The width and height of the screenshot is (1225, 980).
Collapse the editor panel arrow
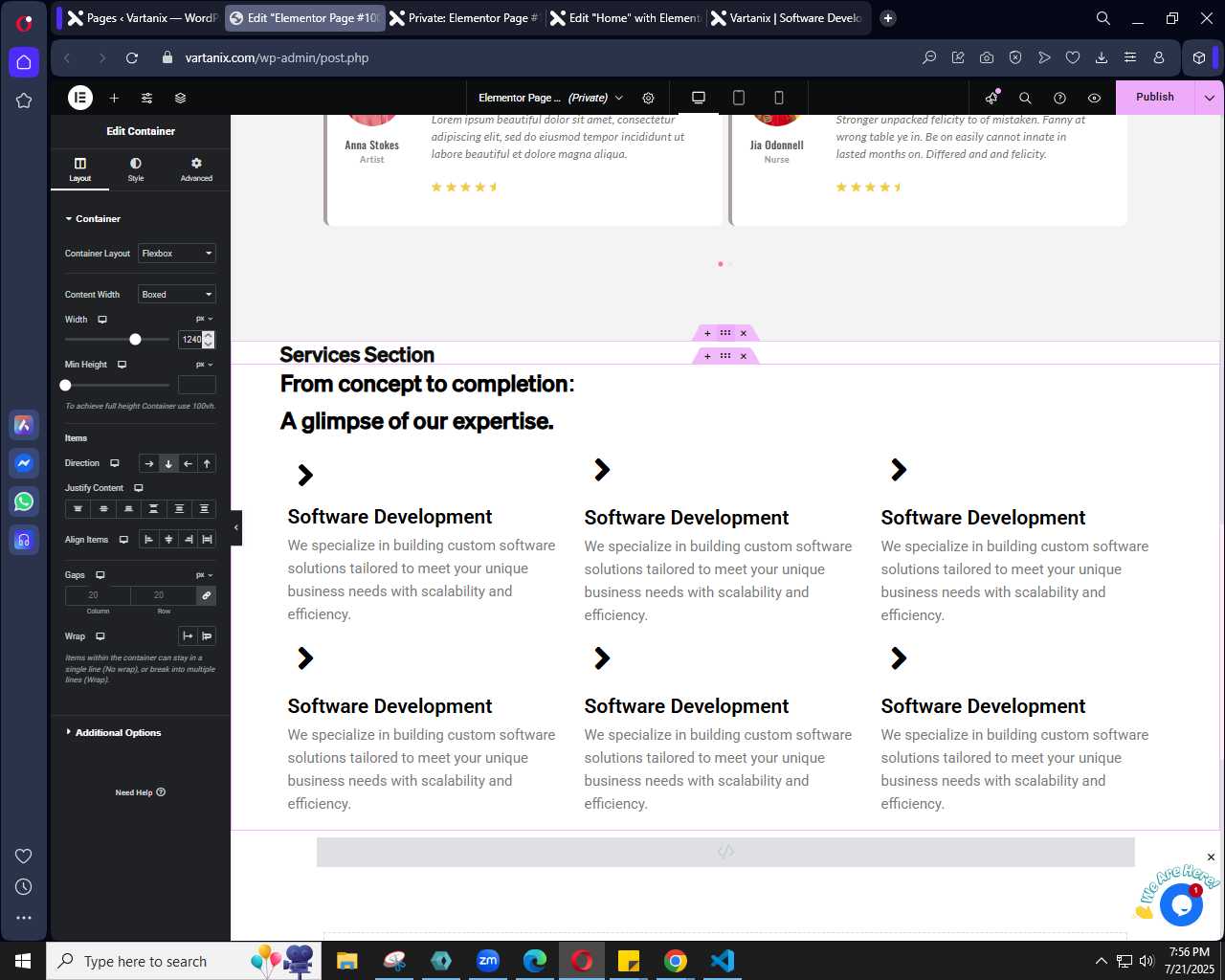coord(236,527)
